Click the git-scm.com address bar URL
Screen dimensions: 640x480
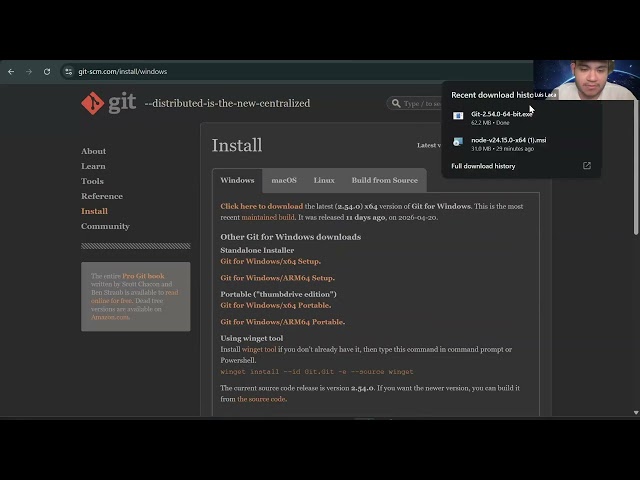click(122, 72)
